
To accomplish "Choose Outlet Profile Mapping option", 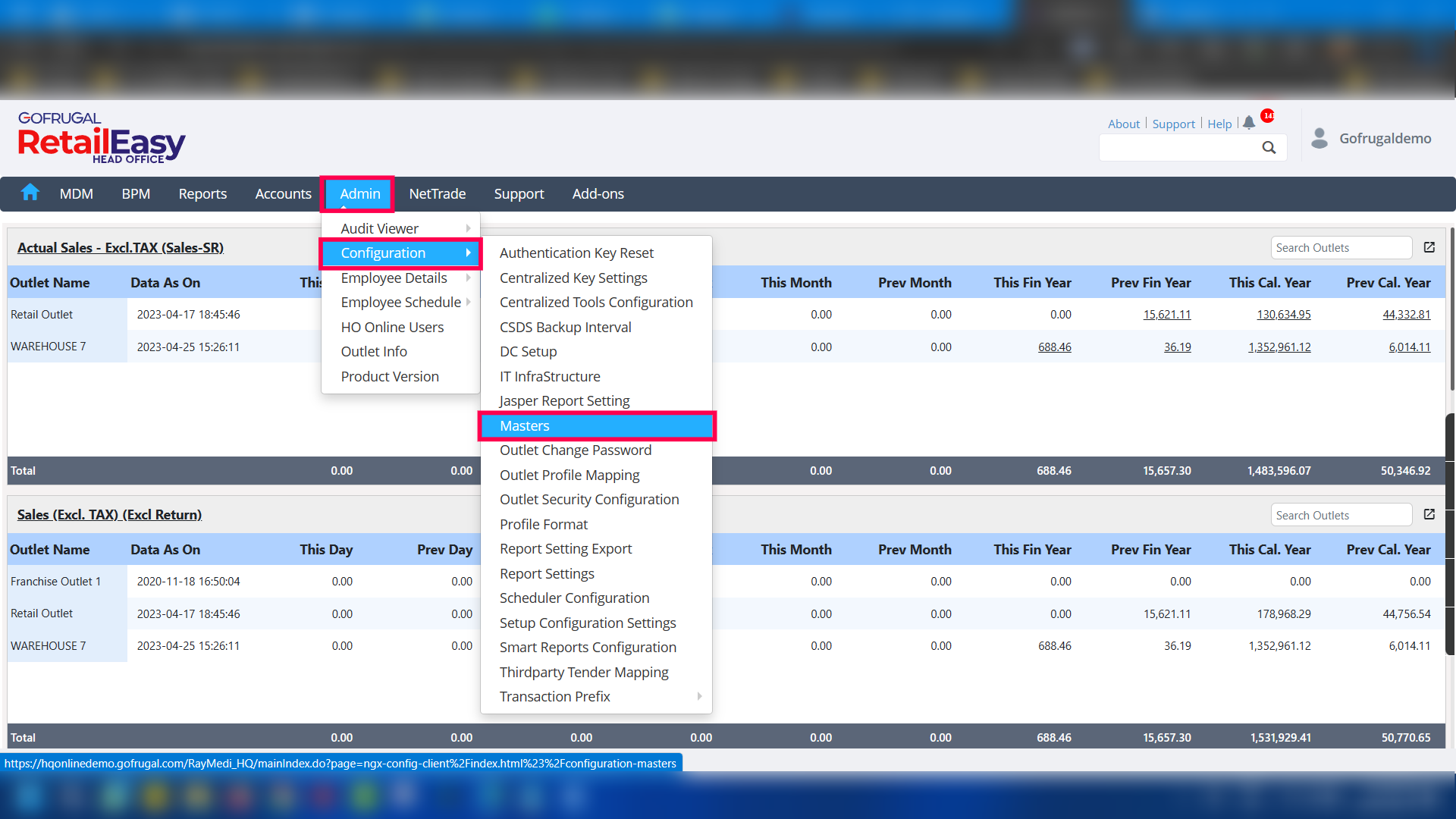I will coord(570,475).
